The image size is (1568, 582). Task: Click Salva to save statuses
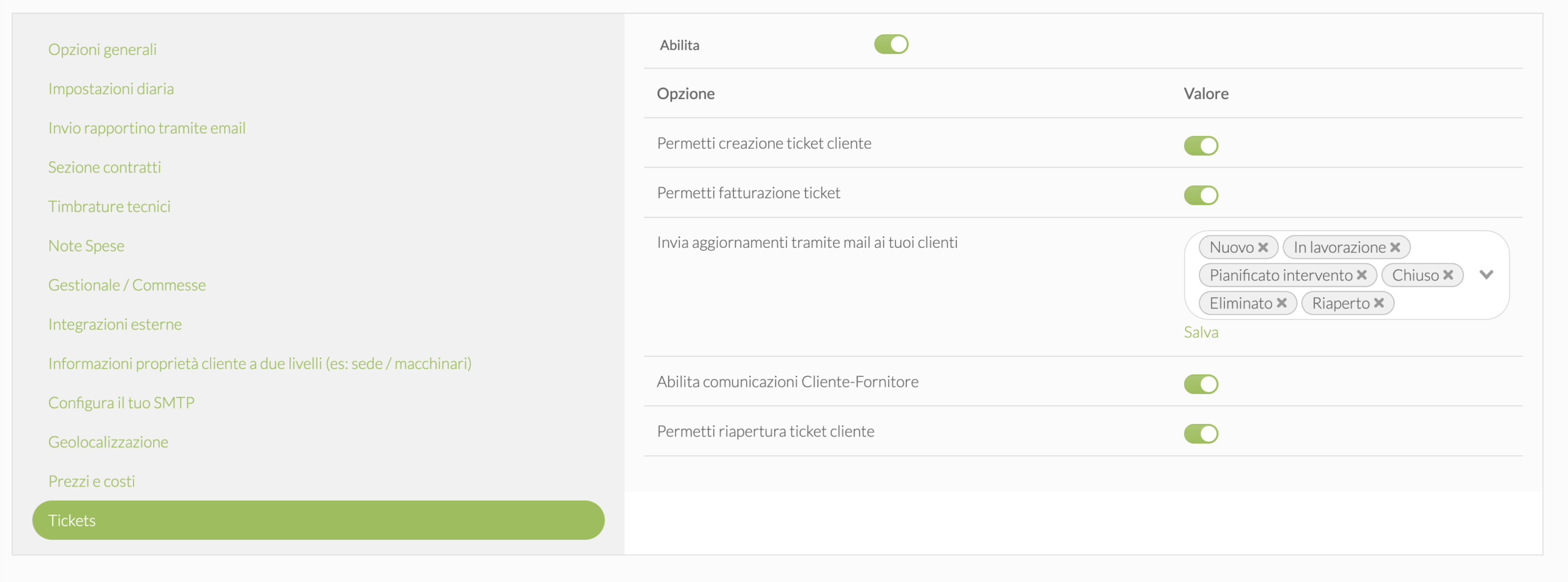point(1200,332)
